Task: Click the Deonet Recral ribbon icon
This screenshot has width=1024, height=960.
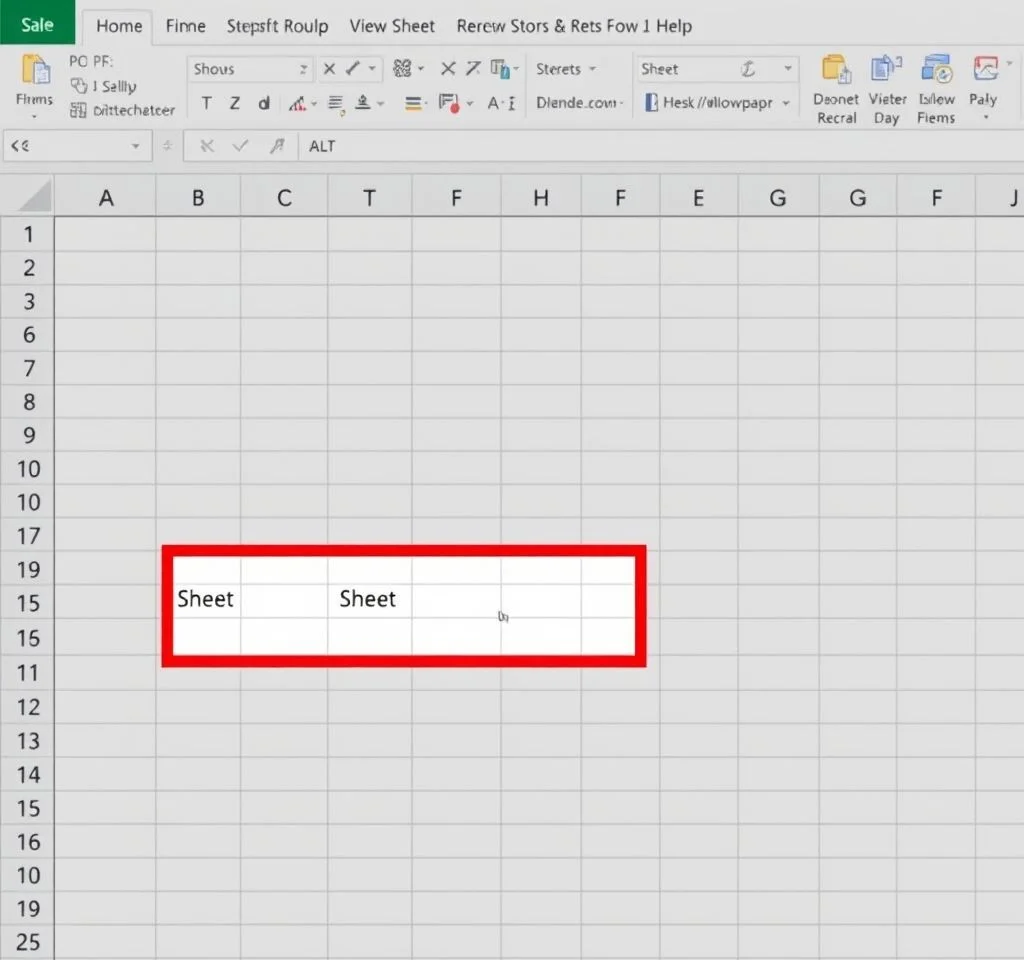Action: pyautogui.click(x=836, y=71)
